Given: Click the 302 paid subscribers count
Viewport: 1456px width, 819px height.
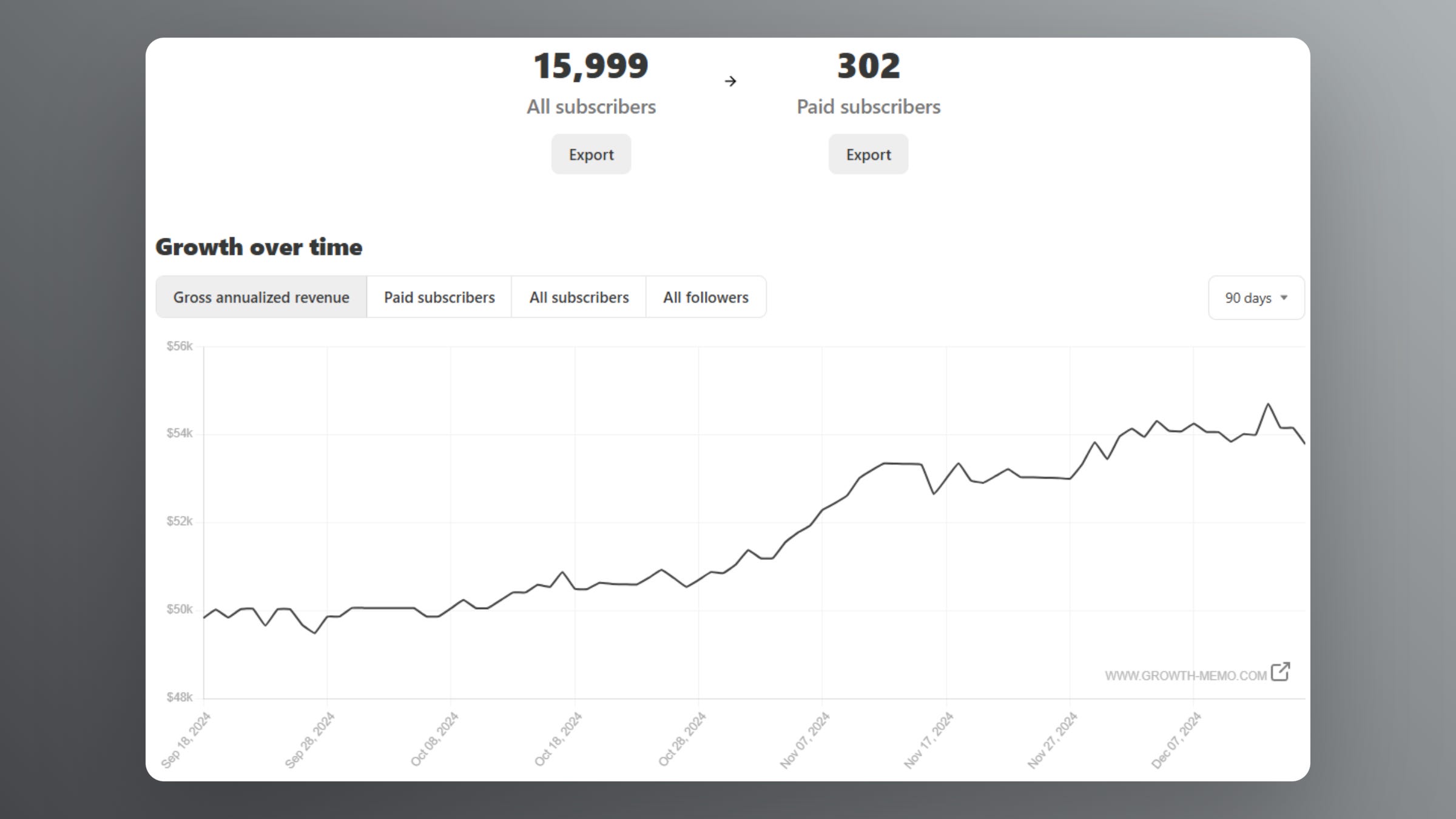Looking at the screenshot, I should point(868,66).
